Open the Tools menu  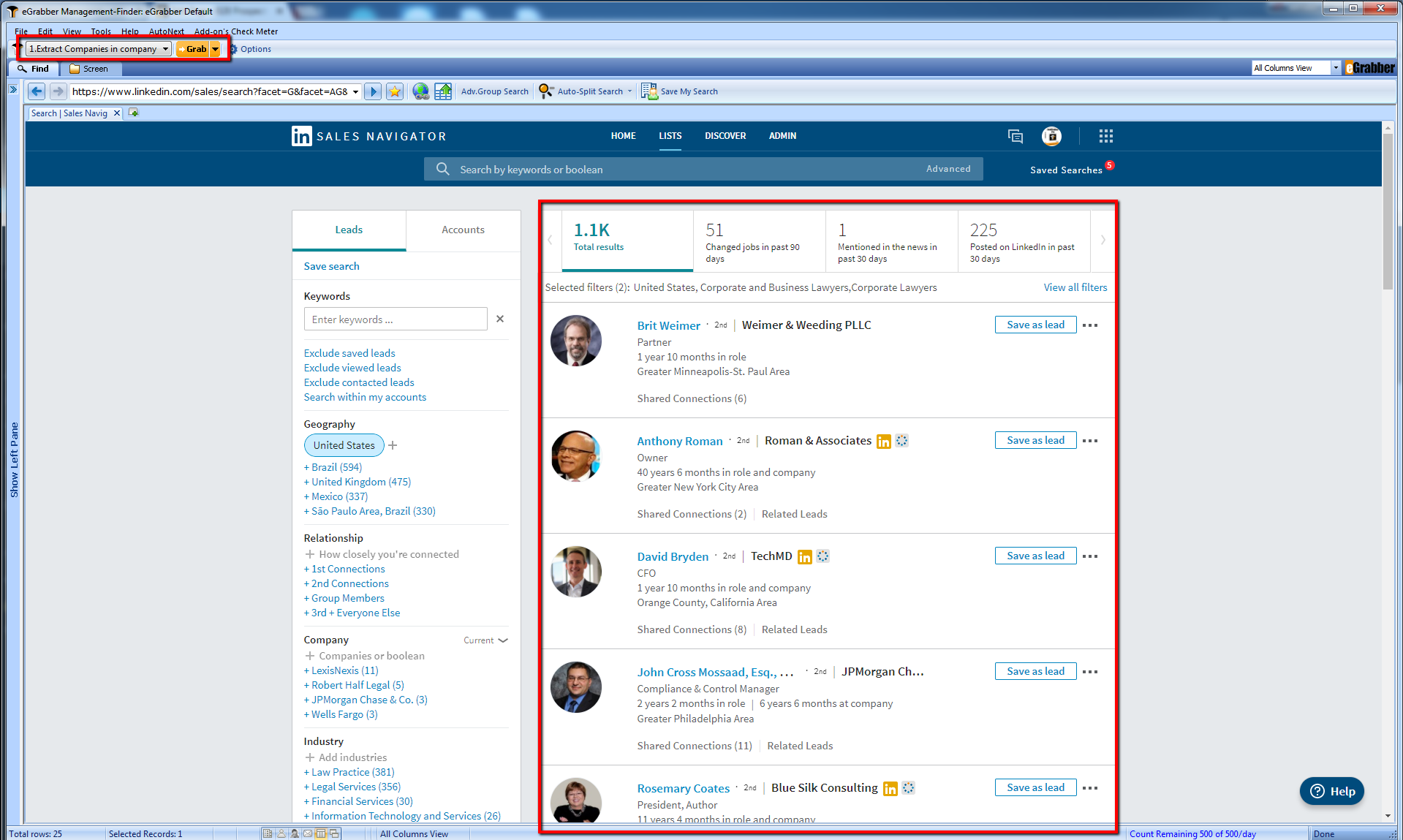coord(101,31)
